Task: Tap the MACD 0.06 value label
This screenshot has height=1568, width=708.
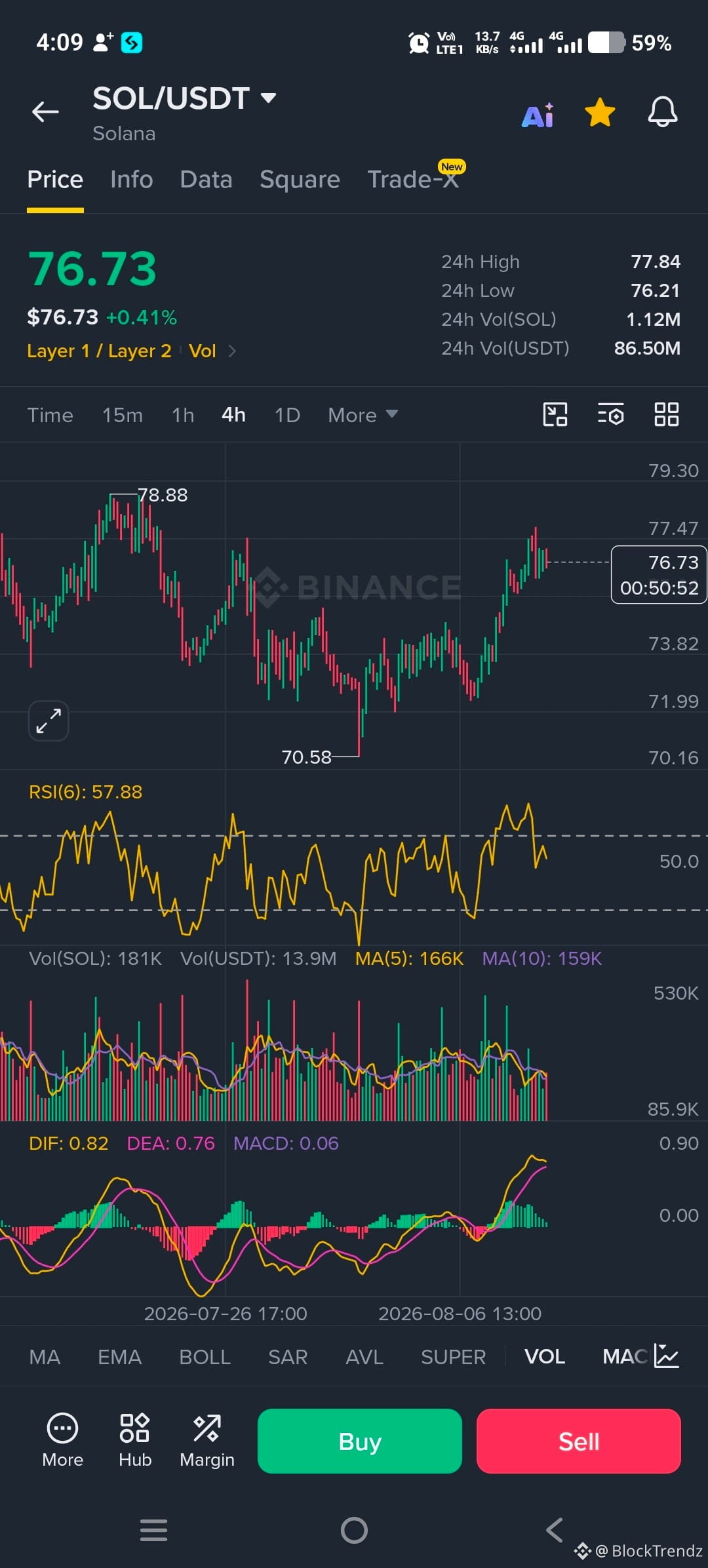Action: click(286, 1143)
